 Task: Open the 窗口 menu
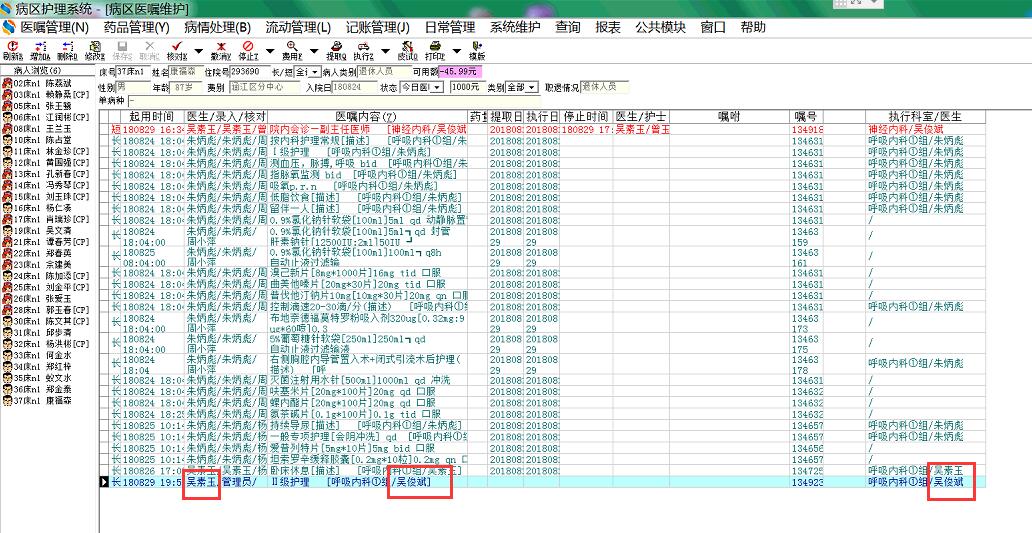point(713,27)
